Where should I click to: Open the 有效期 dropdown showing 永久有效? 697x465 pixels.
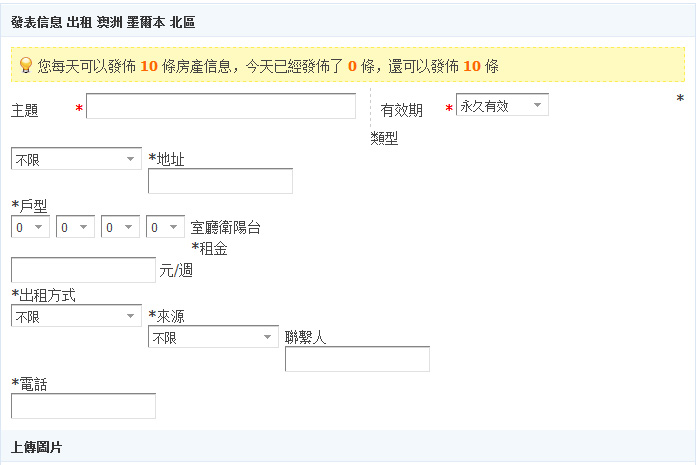(x=502, y=105)
